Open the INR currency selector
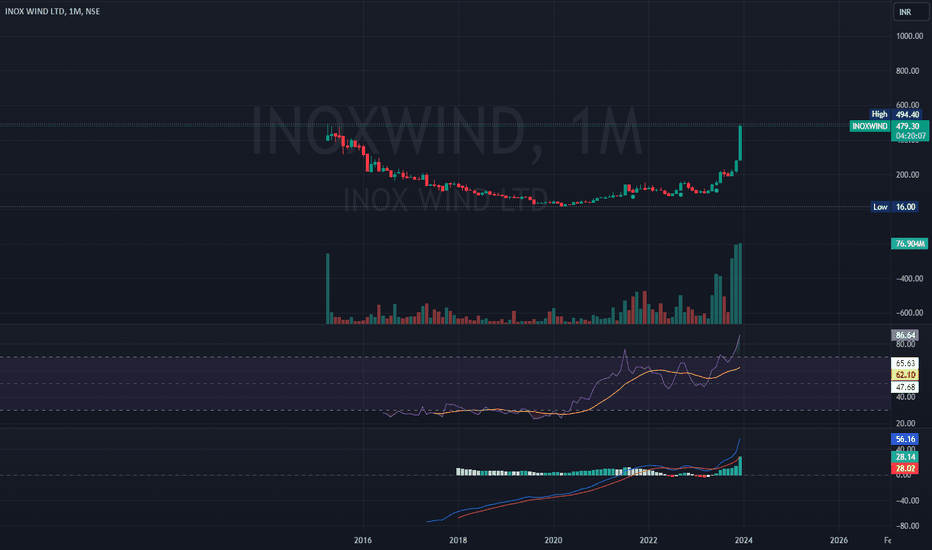 click(x=910, y=12)
